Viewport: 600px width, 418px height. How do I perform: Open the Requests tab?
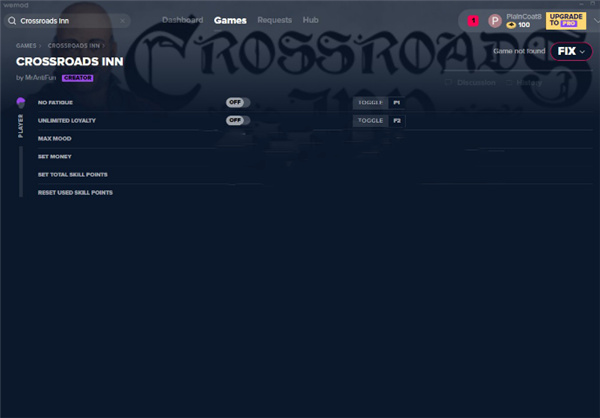(274, 20)
